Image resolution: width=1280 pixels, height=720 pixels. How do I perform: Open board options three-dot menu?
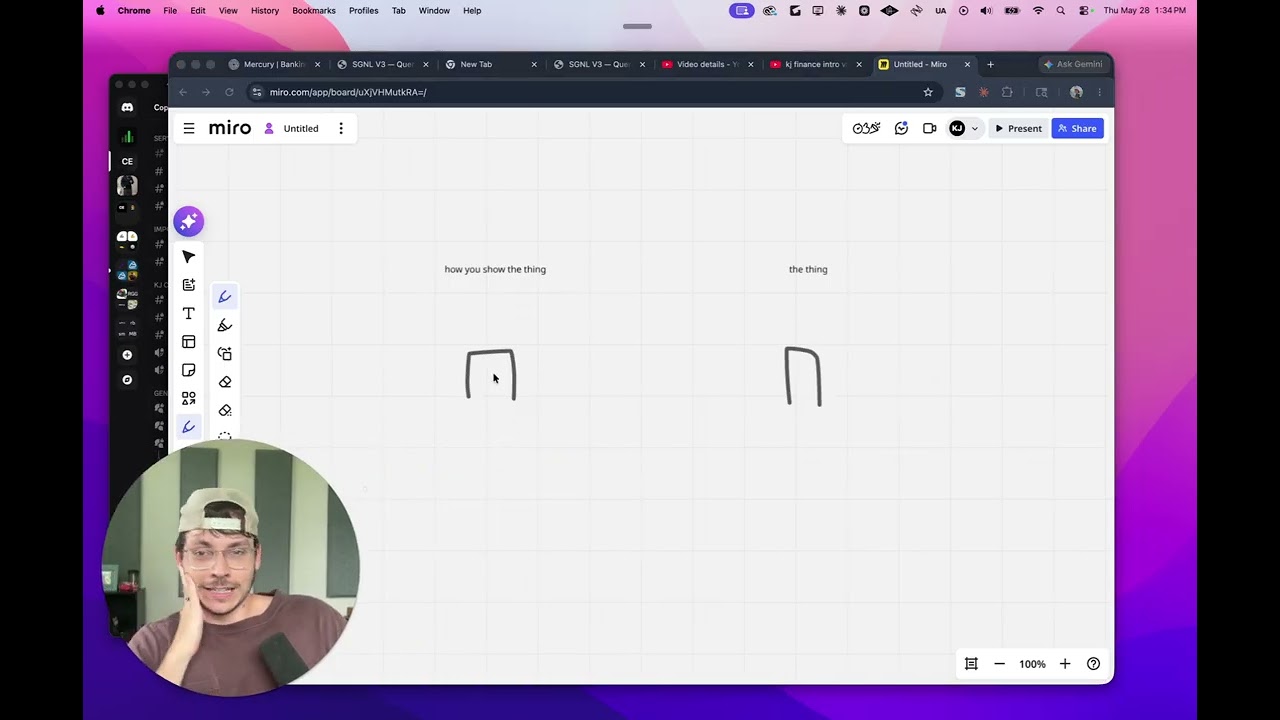coord(341,128)
